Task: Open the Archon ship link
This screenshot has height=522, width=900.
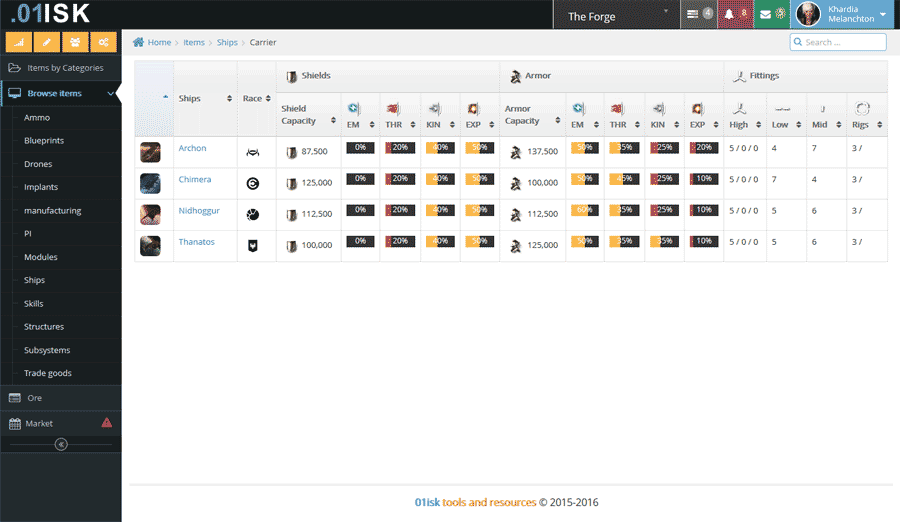Action: click(192, 148)
